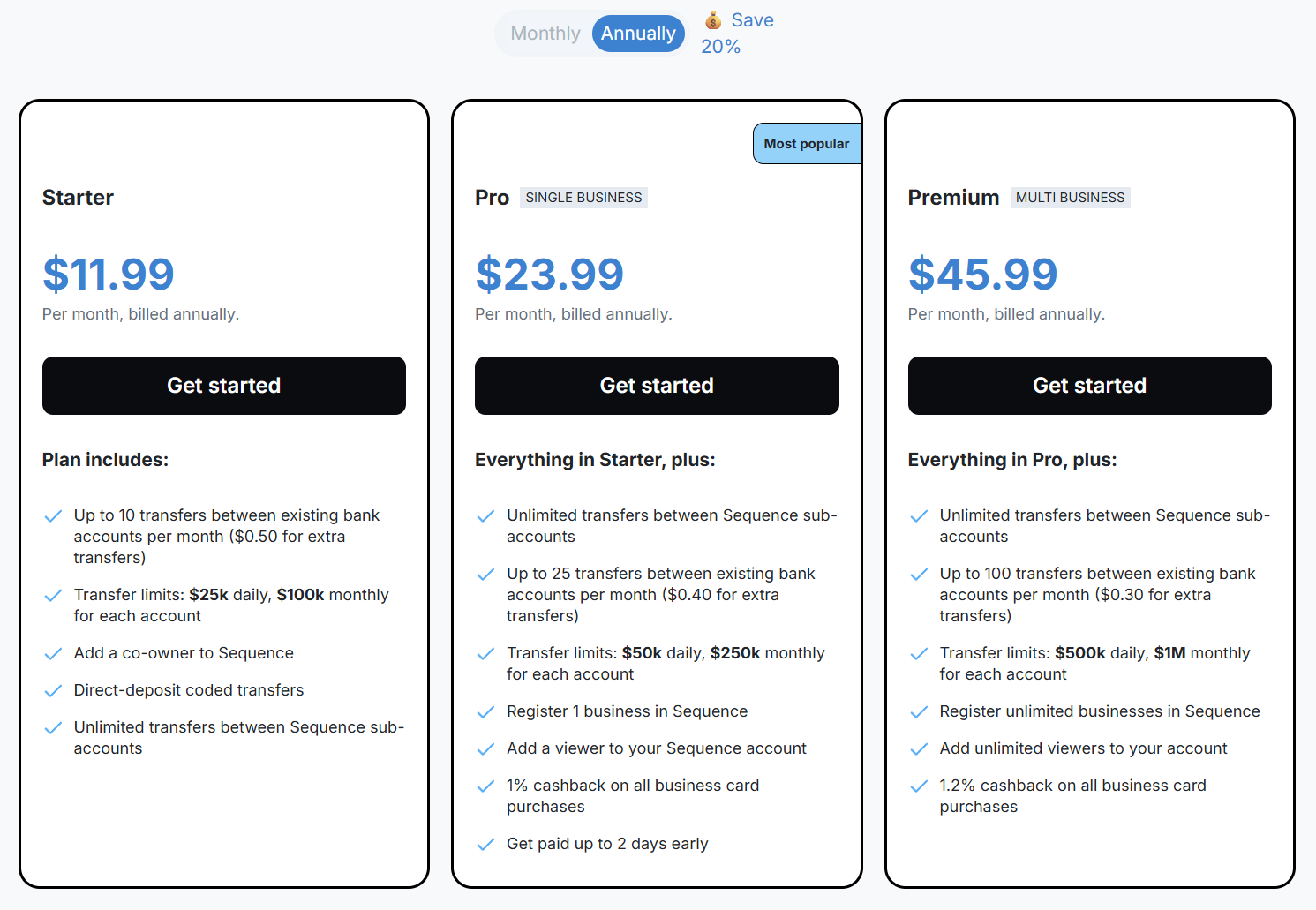This screenshot has height=910, width=1316.
Task: Click the $23.99 Pro price
Action: (x=550, y=274)
